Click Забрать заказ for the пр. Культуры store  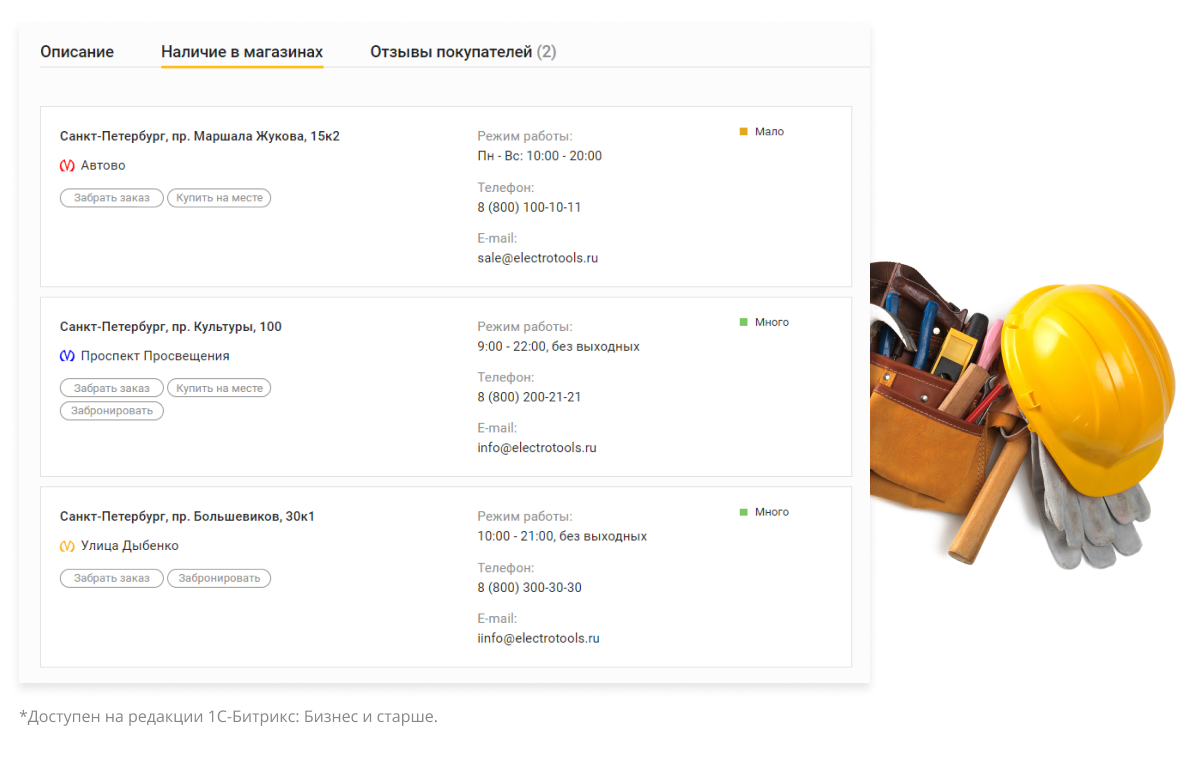pos(111,387)
